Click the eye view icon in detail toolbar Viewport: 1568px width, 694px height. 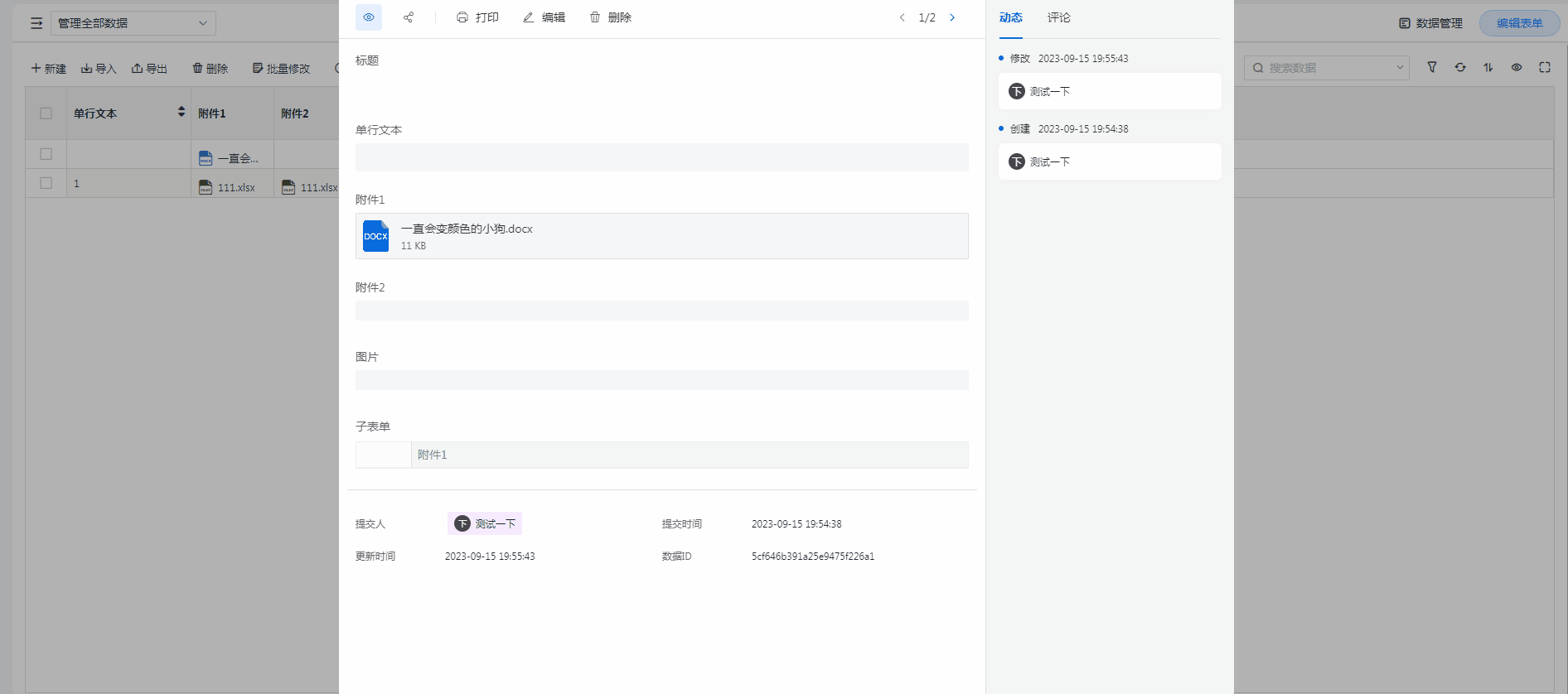pyautogui.click(x=369, y=17)
